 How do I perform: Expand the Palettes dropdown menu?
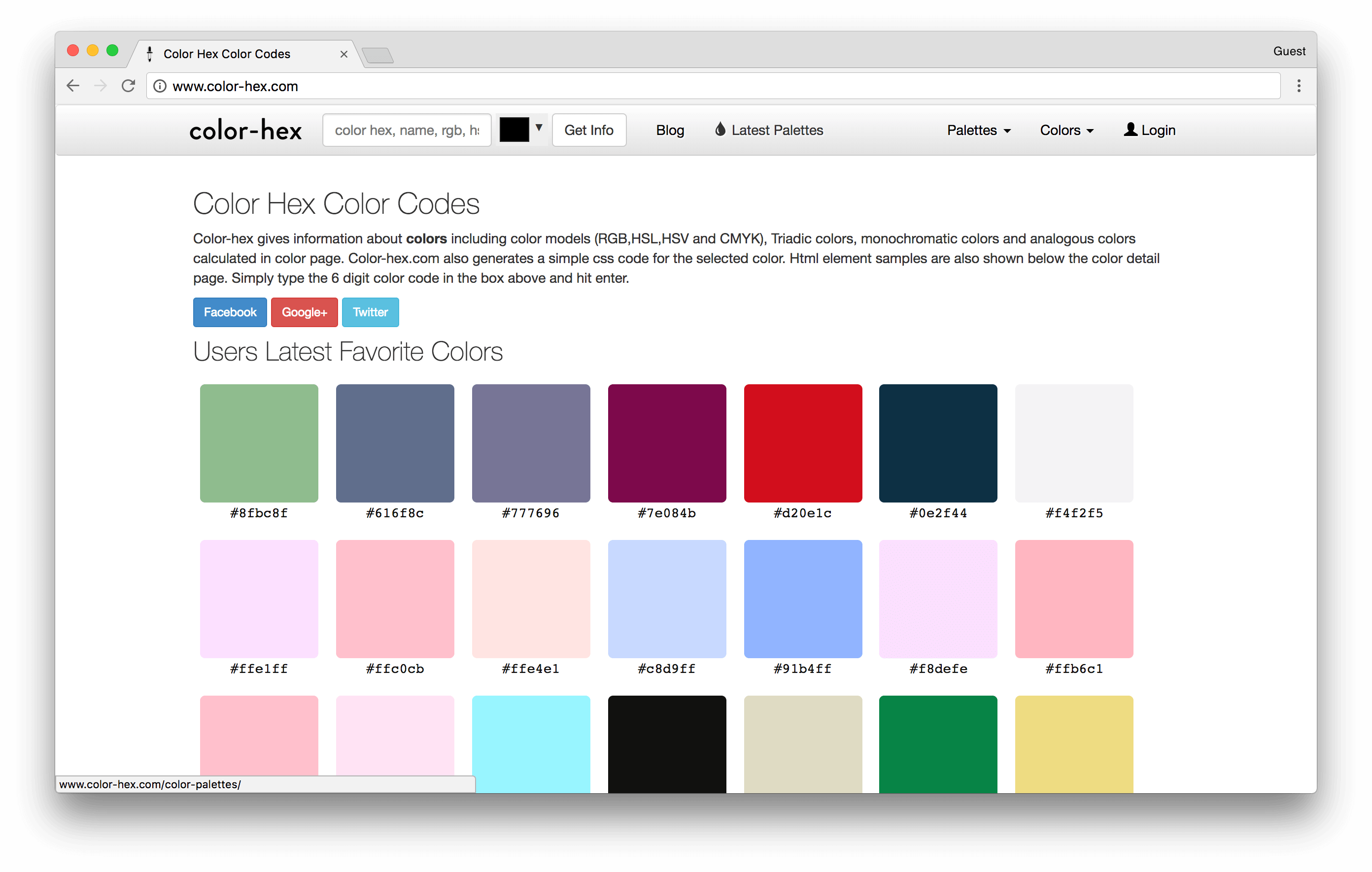tap(978, 131)
